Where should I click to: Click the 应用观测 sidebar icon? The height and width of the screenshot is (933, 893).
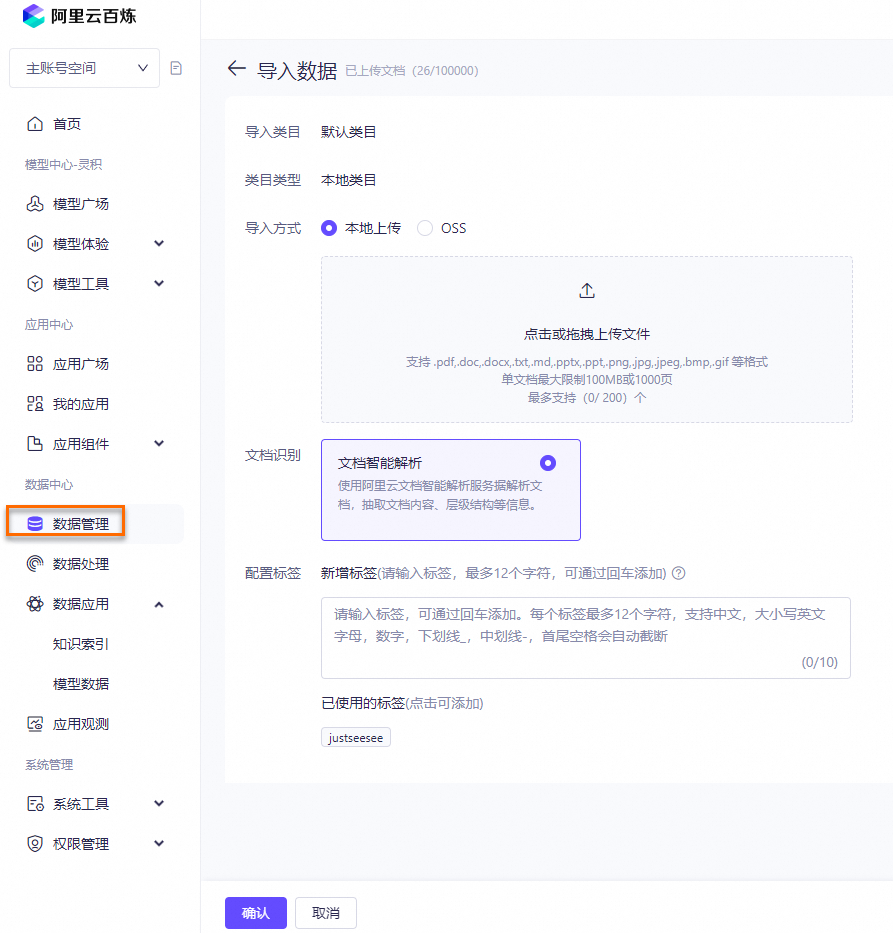click(x=35, y=724)
